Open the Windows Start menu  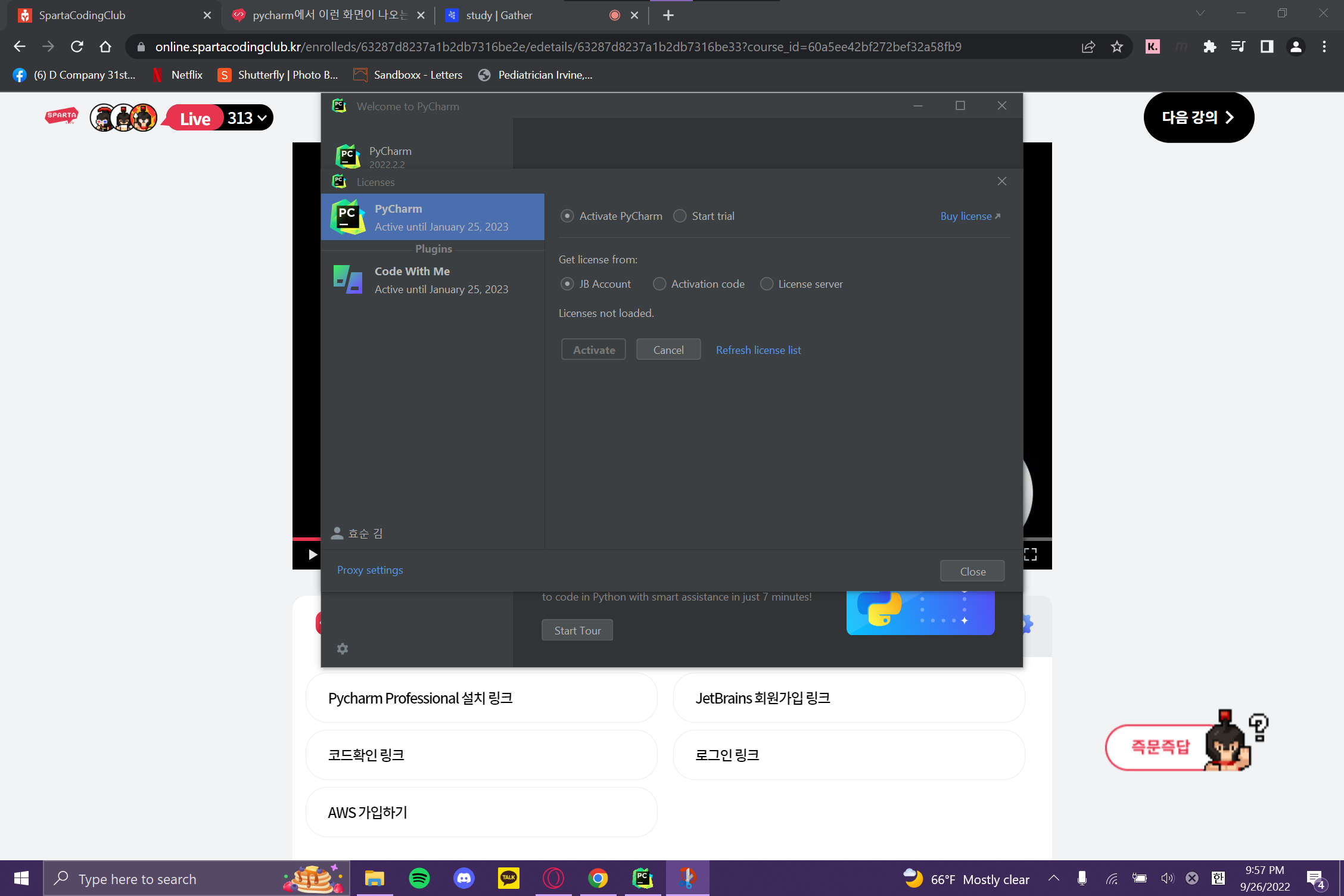tap(21, 878)
